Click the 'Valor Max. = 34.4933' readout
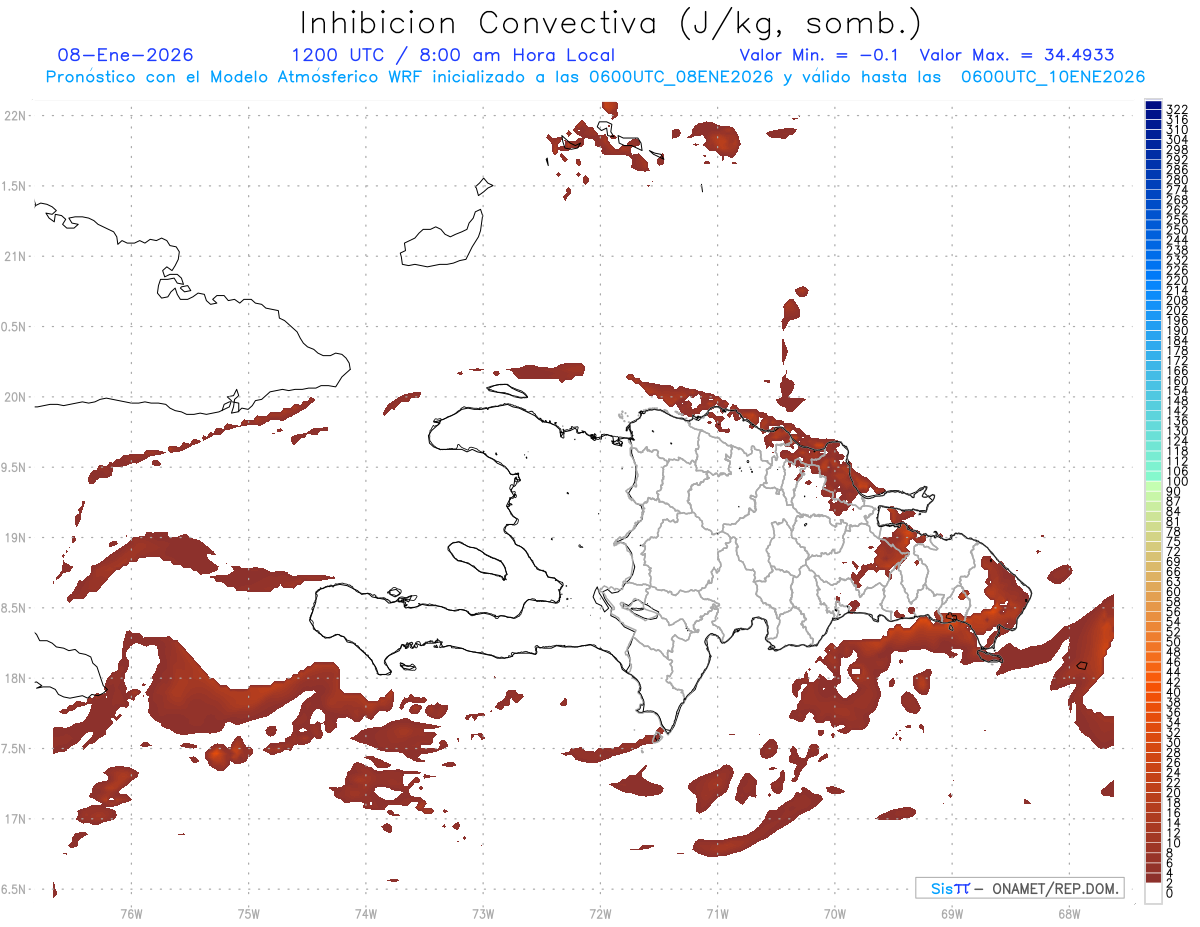The width and height of the screenshot is (1200, 927). point(1017,55)
